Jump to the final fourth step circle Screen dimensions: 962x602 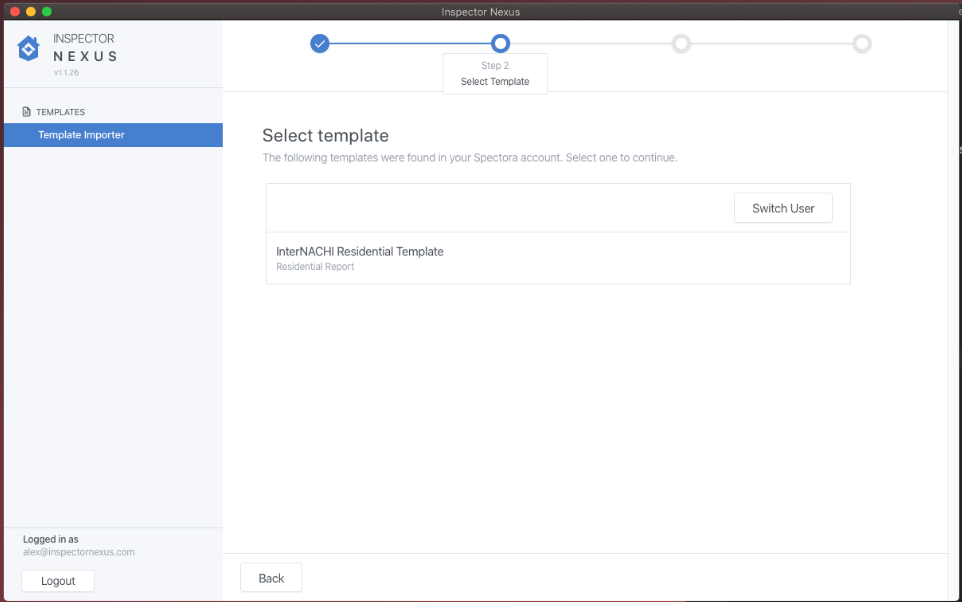[862, 43]
